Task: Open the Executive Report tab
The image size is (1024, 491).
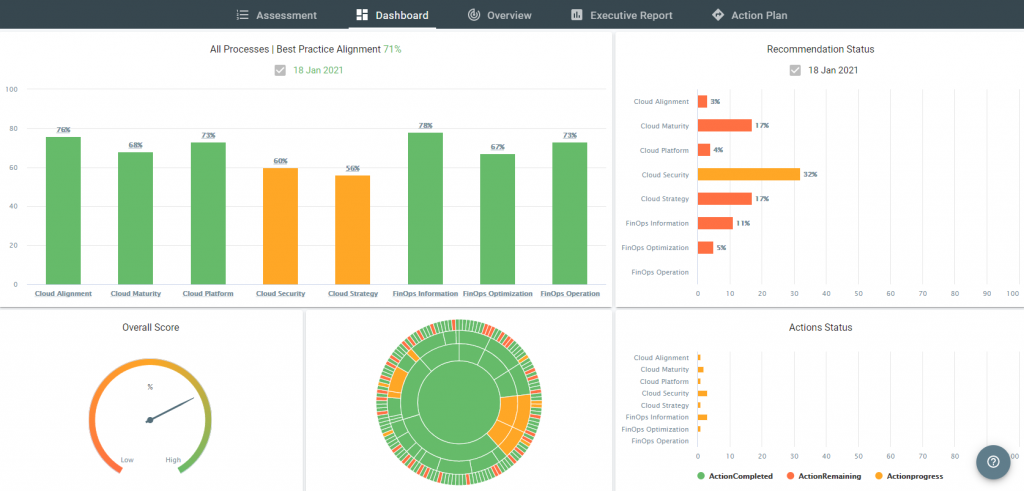Action: pyautogui.click(x=630, y=15)
